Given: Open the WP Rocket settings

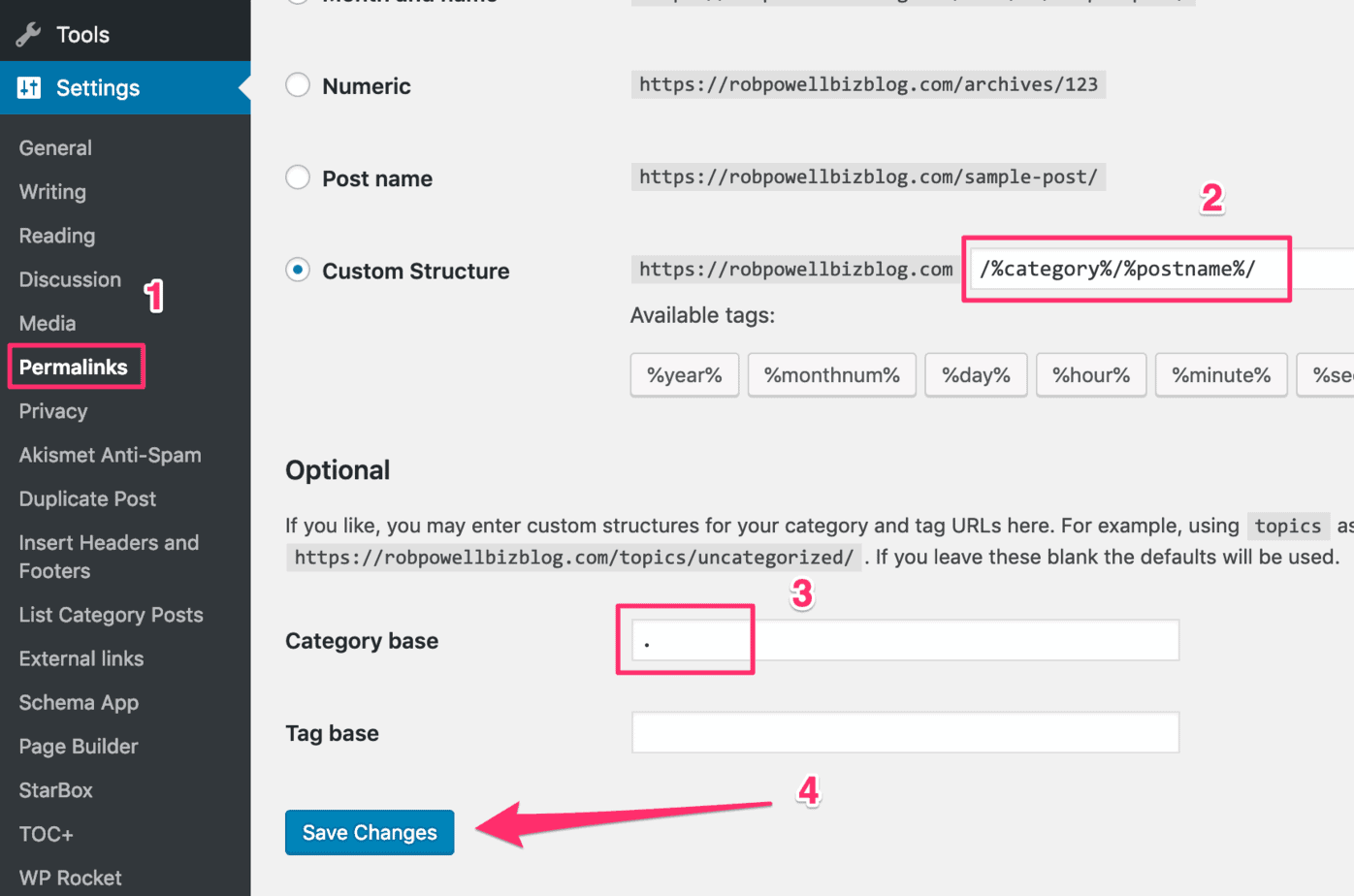Looking at the screenshot, I should pyautogui.click(x=68, y=877).
